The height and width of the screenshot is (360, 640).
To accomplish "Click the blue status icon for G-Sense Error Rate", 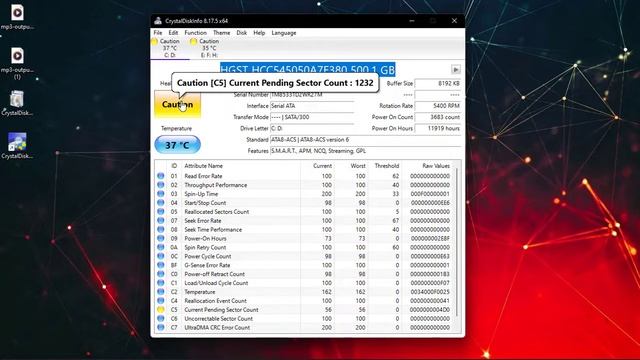I will 161,265.
